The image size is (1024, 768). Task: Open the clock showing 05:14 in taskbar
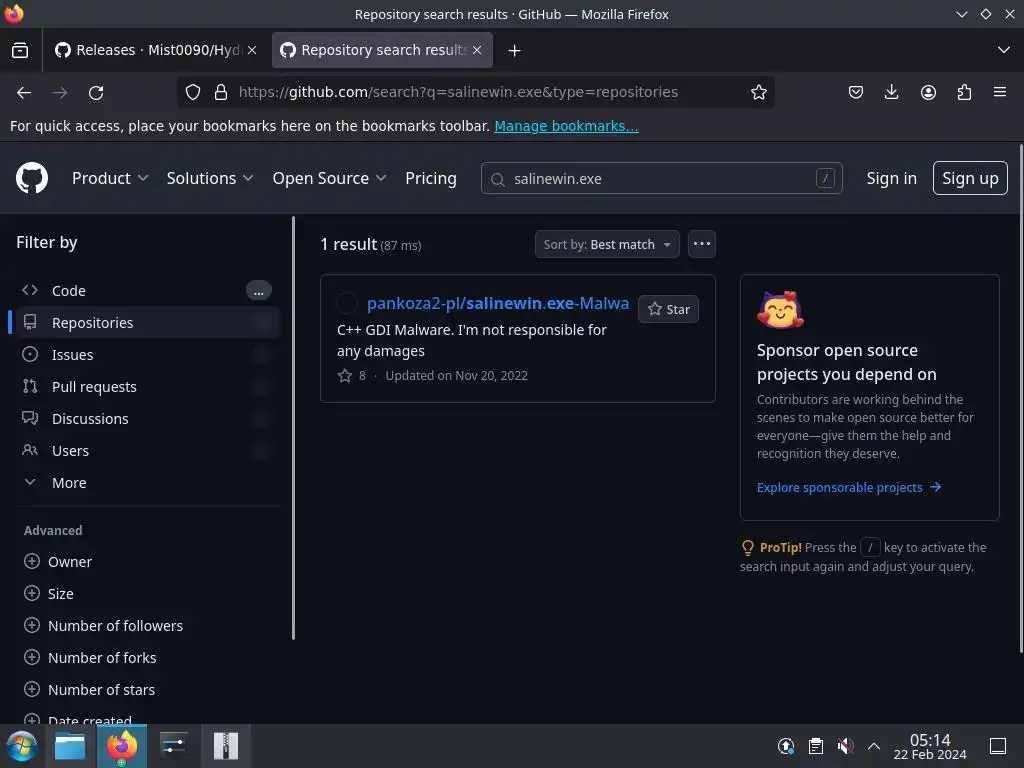pyautogui.click(x=930, y=746)
